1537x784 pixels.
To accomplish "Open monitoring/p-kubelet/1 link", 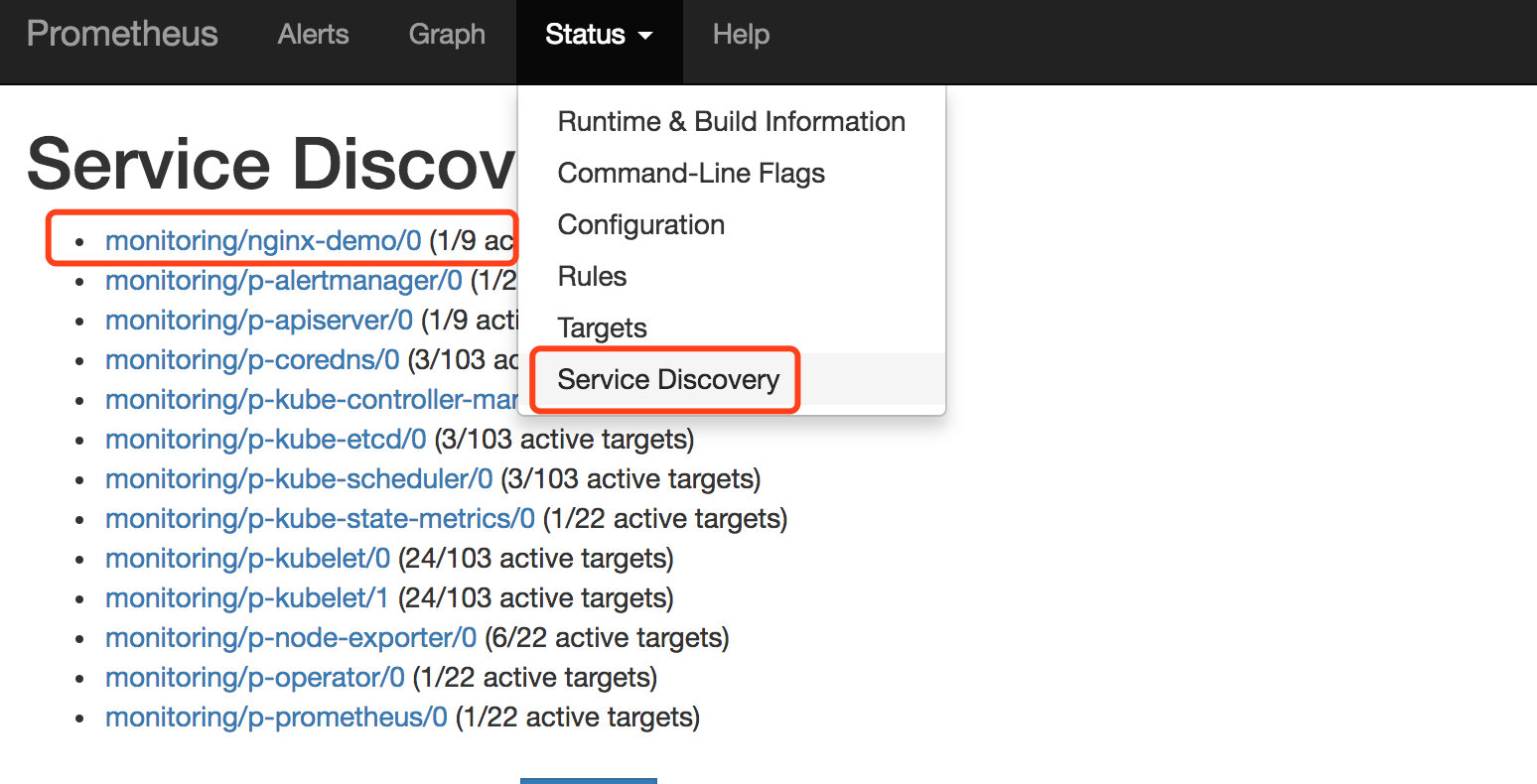I will [247, 598].
